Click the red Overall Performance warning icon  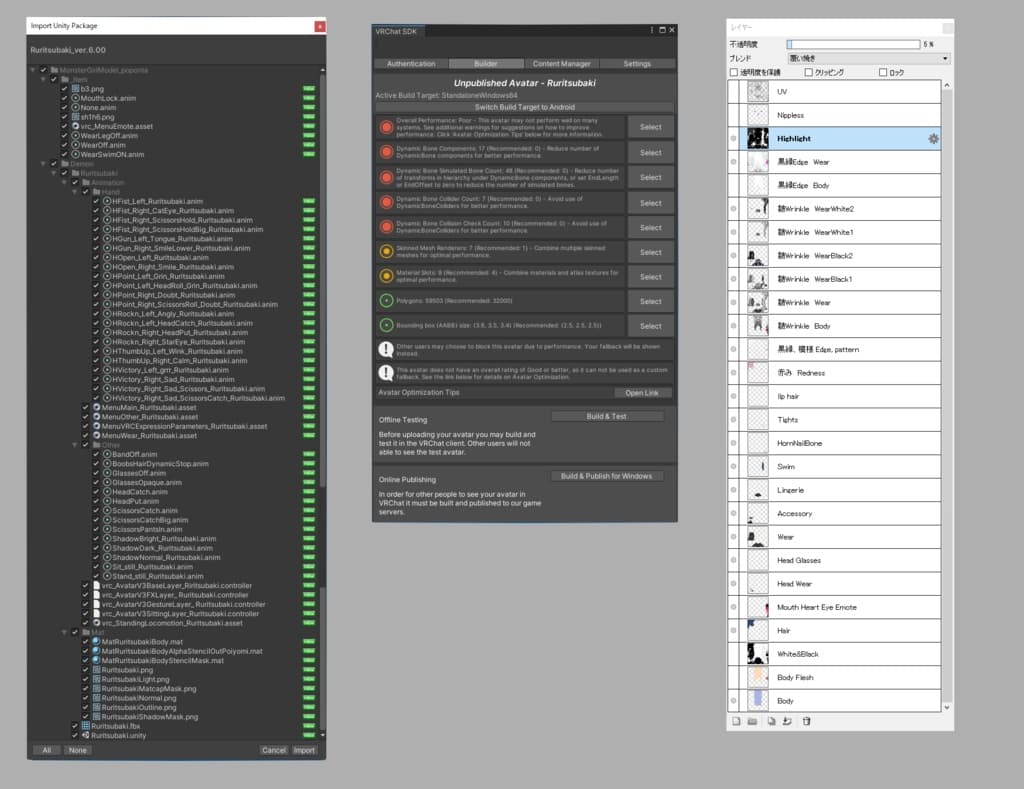(x=386, y=127)
